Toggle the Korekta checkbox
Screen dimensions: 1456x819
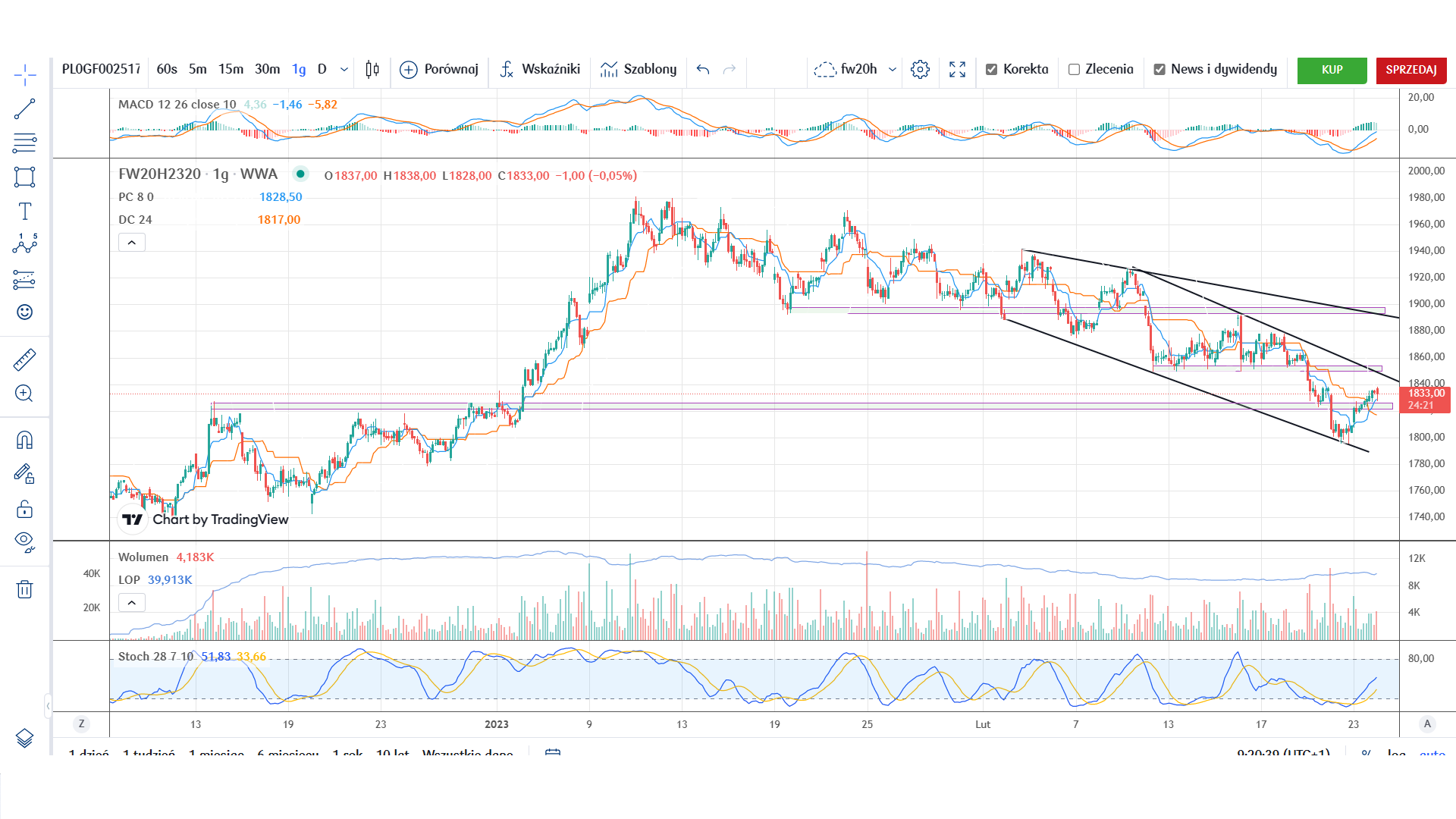pos(991,70)
